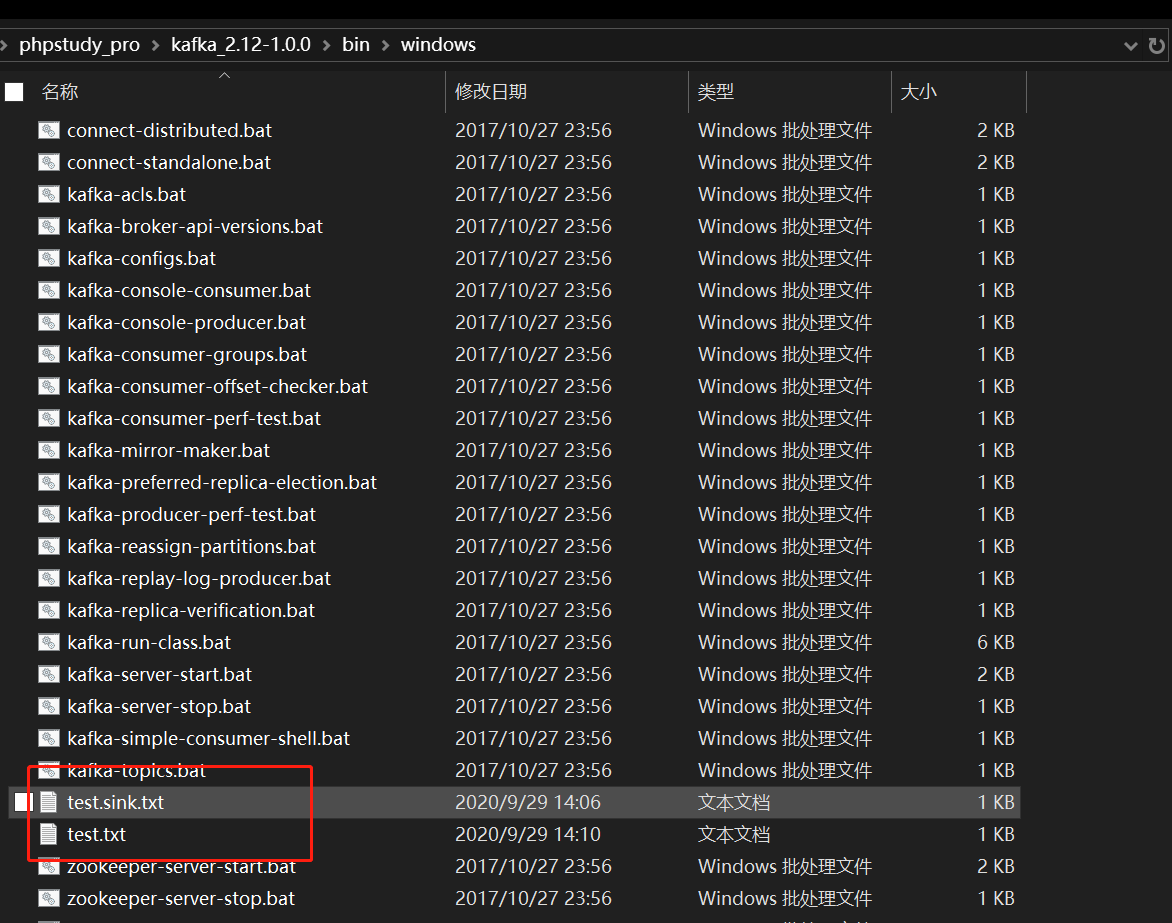The width and height of the screenshot is (1172, 923).
Task: Click the kafka-console-producer.bat file icon
Action: point(49,323)
